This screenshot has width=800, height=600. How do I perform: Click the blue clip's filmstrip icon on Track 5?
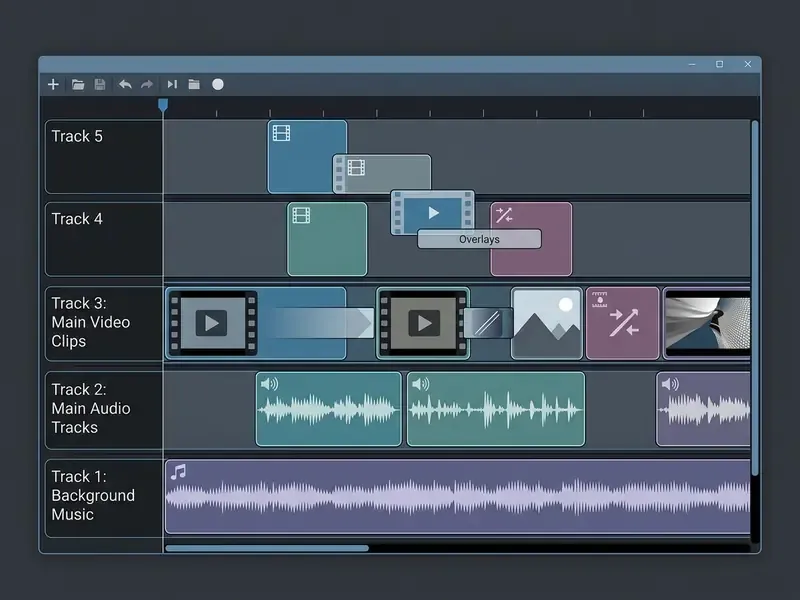(281, 133)
